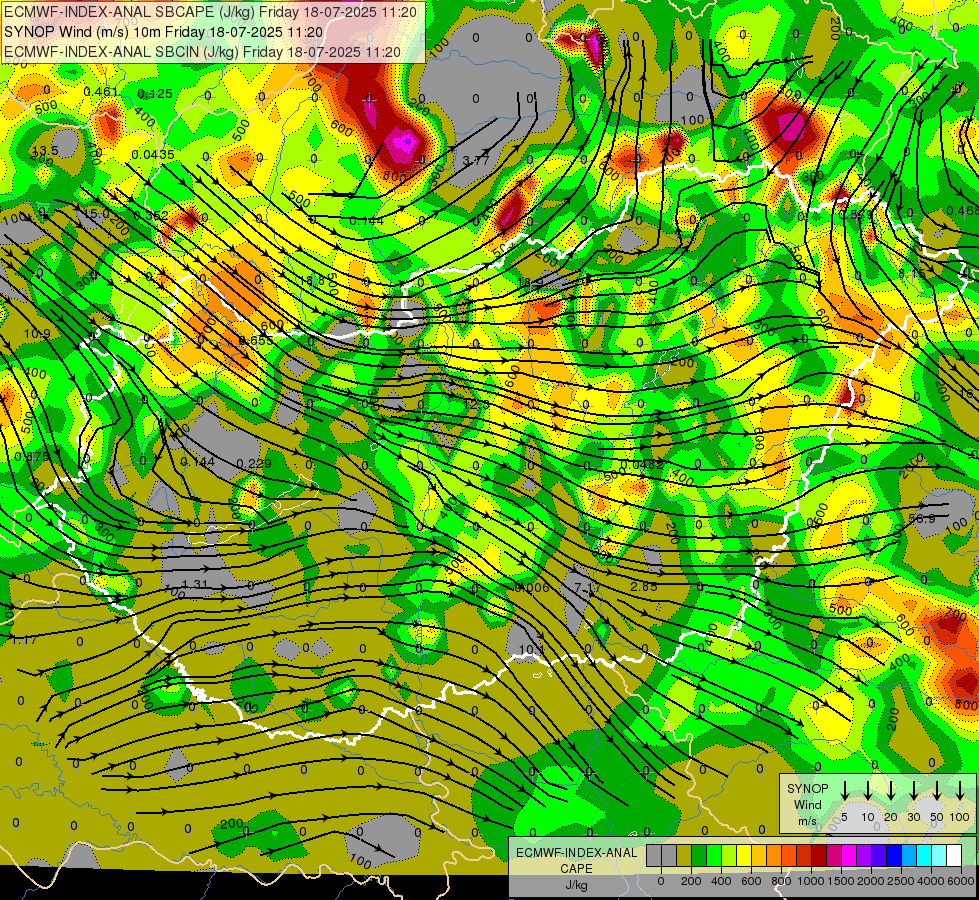Click the 100 m/s wind arrow in legend
979x900 pixels.
click(960, 791)
